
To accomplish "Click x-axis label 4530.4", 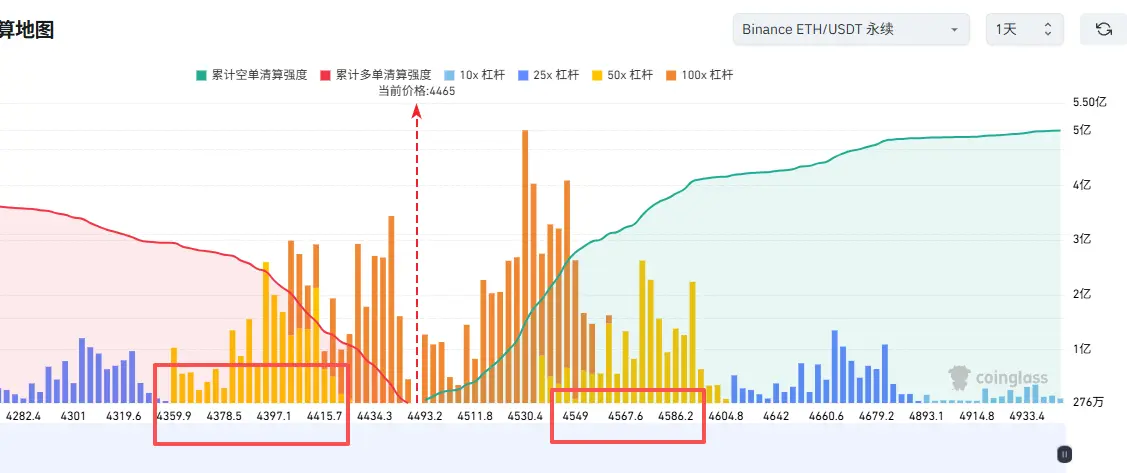I will click(525, 416).
